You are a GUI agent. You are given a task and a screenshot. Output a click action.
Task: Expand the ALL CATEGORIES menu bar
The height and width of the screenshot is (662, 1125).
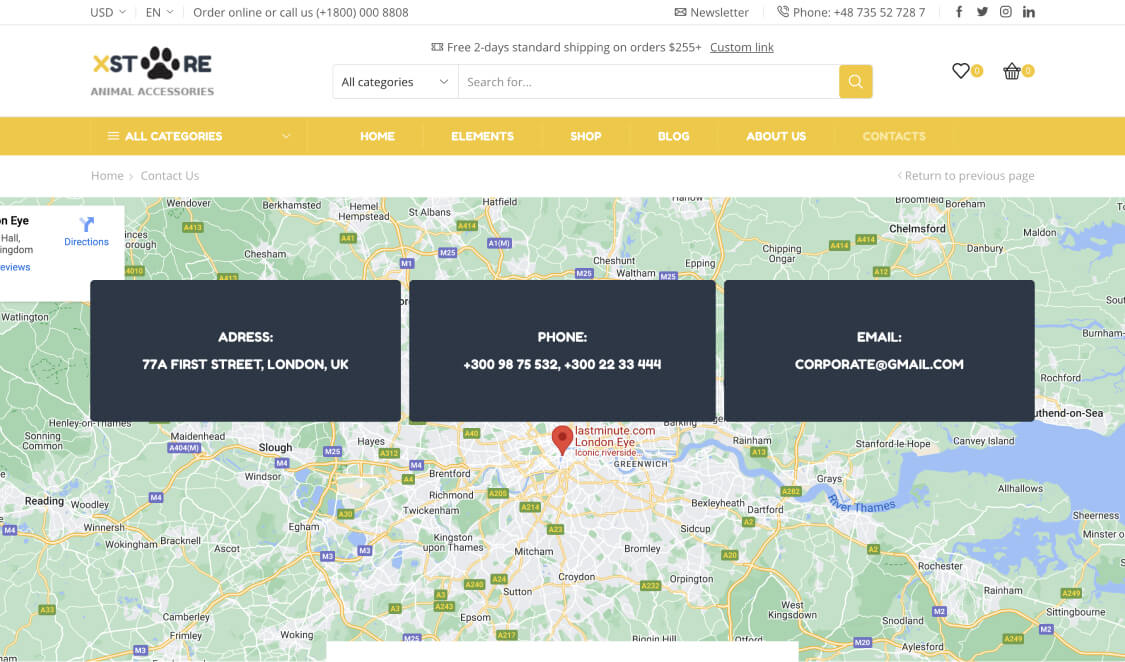click(x=198, y=136)
